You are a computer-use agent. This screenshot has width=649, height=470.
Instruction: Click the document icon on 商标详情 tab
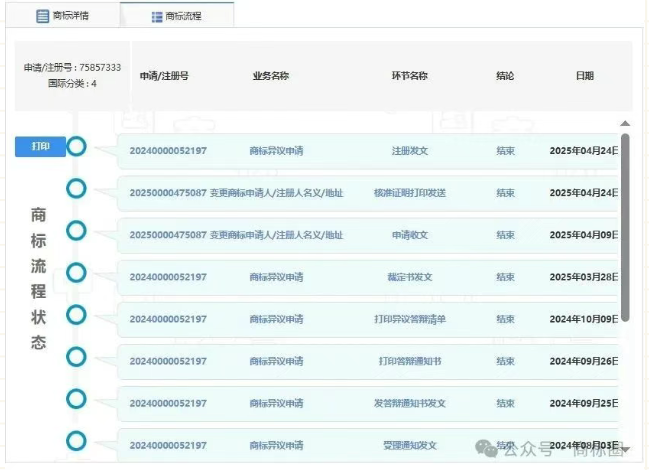pos(42,16)
